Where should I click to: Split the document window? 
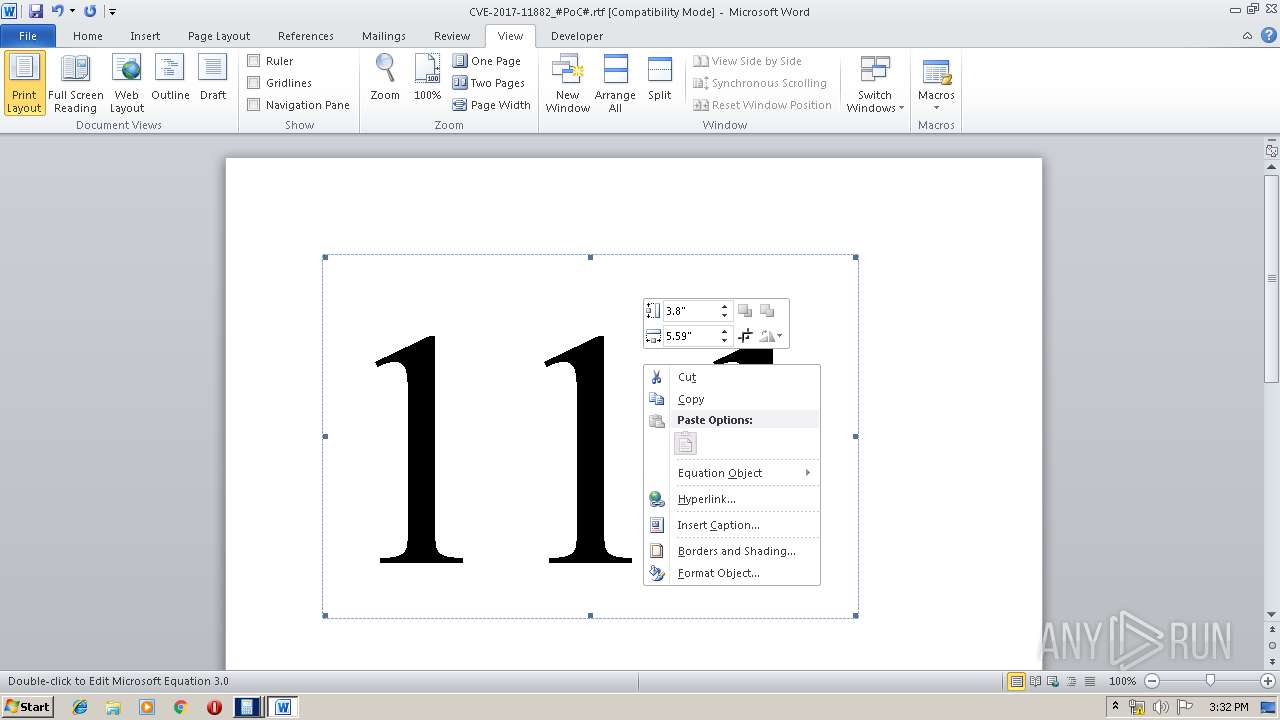coord(659,78)
